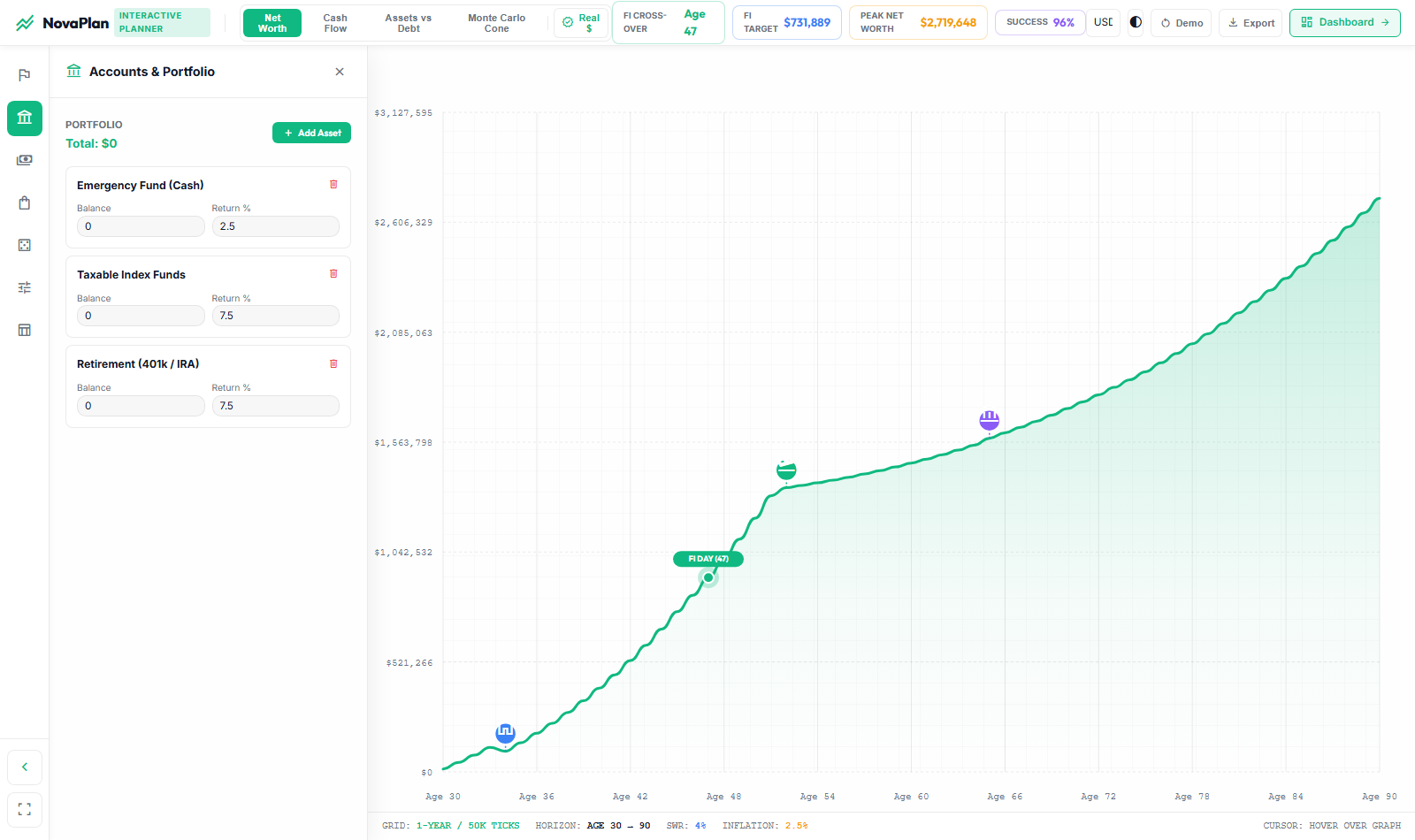Switch to the Net Worth tab
Viewport: 1415px width, 840px height.
pyautogui.click(x=272, y=23)
